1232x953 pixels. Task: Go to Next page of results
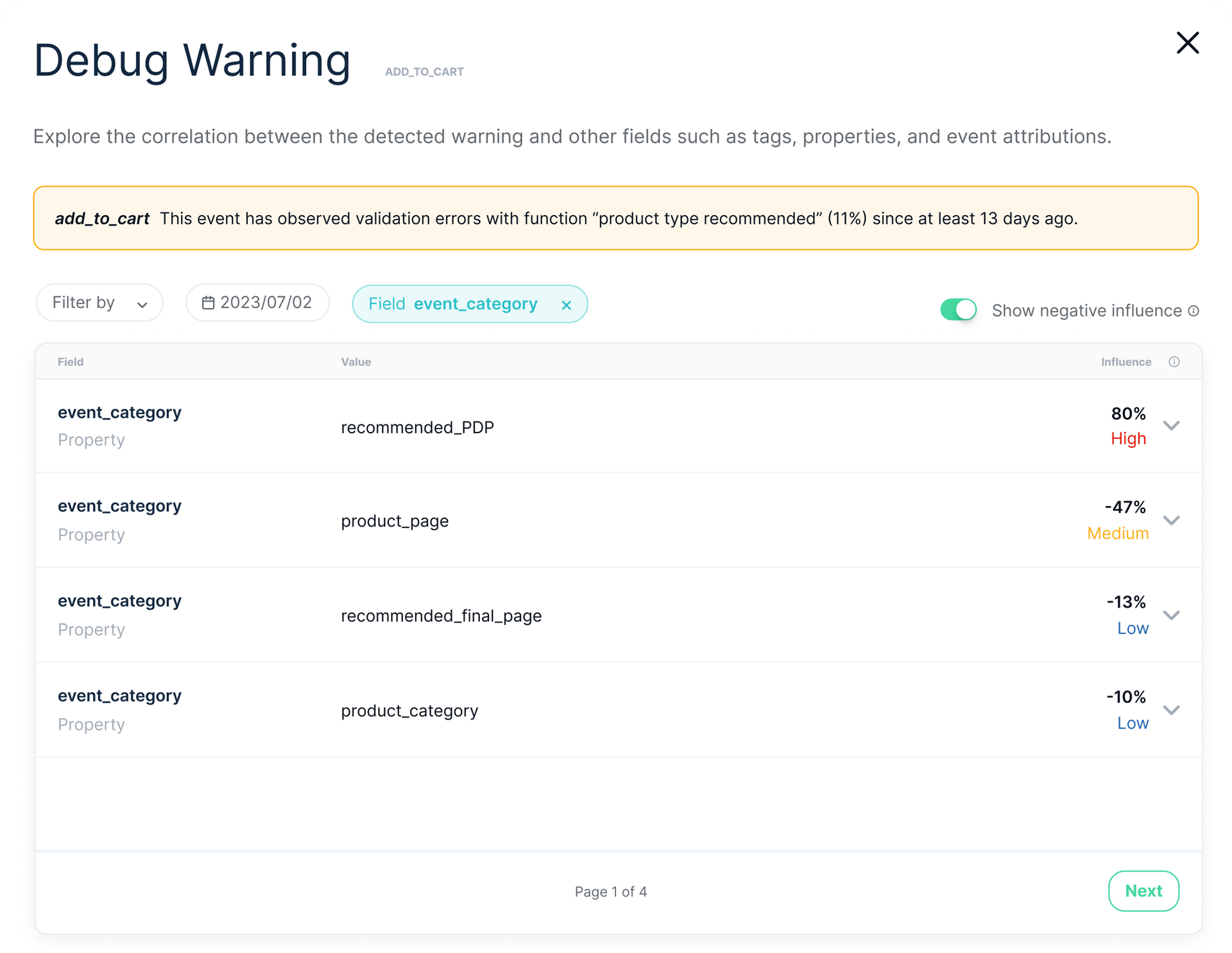pos(1143,891)
